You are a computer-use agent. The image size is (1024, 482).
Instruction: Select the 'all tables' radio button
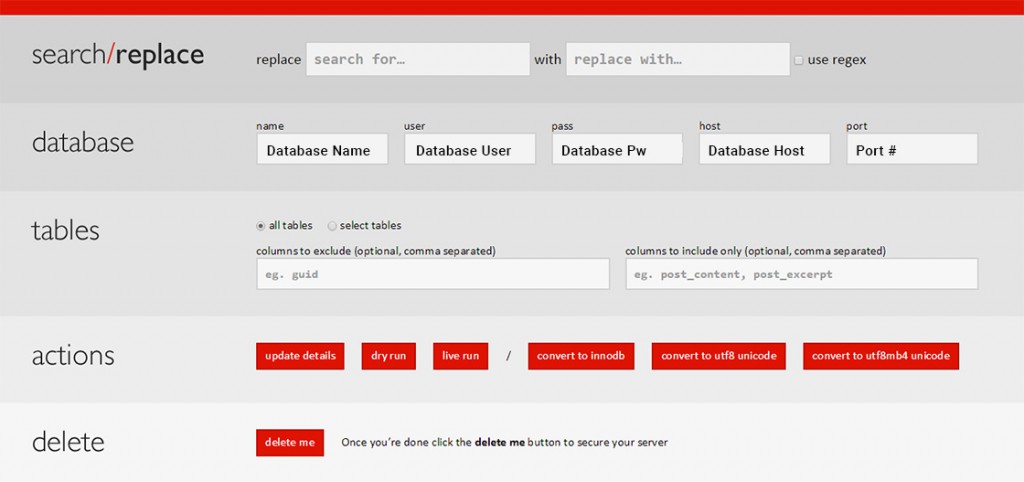tap(261, 226)
